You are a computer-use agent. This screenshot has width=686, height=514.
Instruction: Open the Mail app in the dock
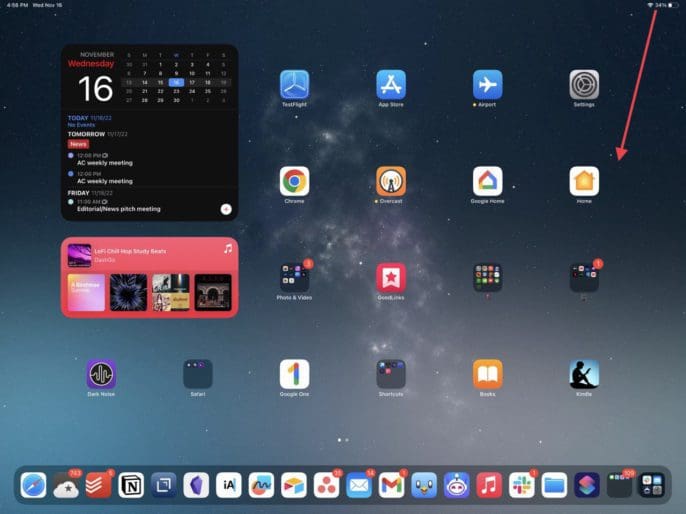point(359,485)
